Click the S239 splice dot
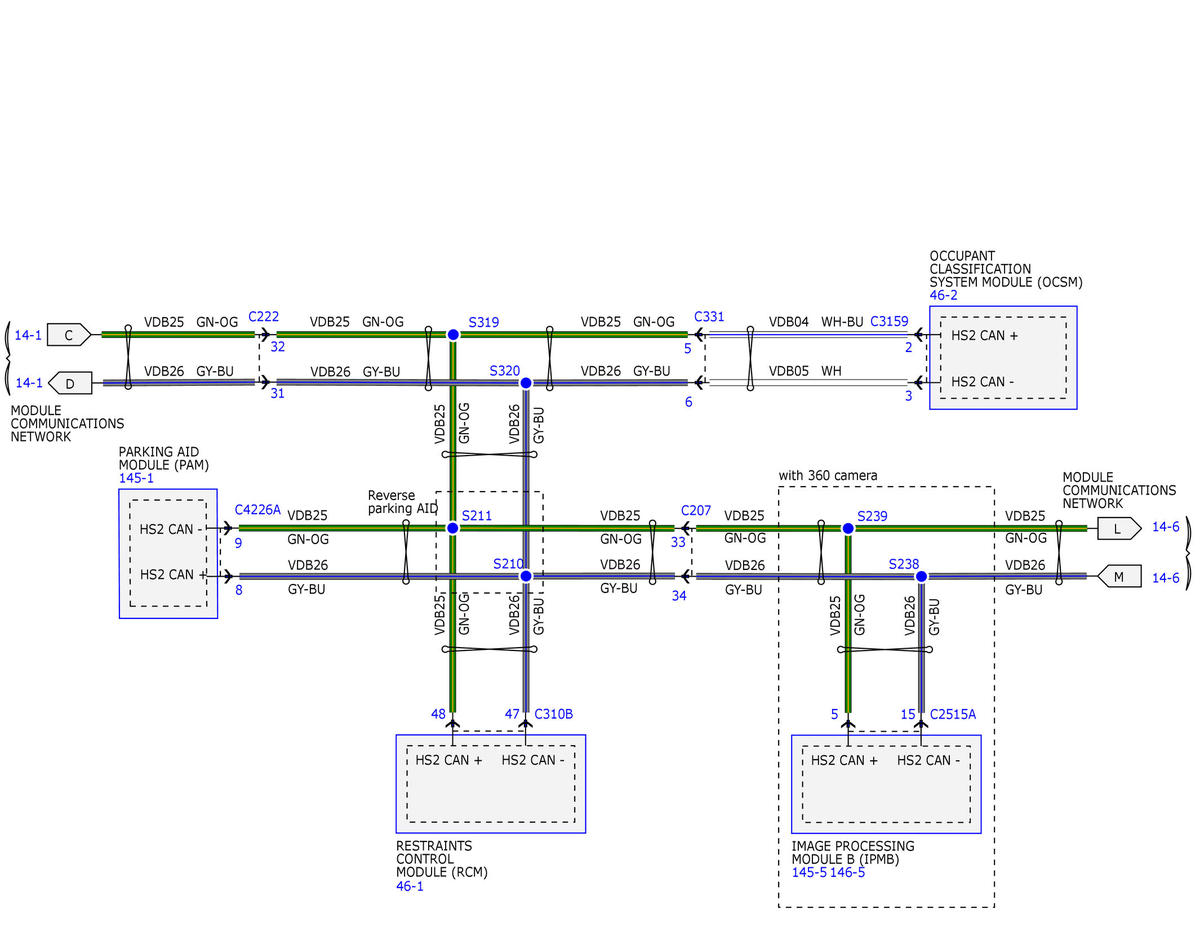The image size is (1200, 927). (x=848, y=528)
